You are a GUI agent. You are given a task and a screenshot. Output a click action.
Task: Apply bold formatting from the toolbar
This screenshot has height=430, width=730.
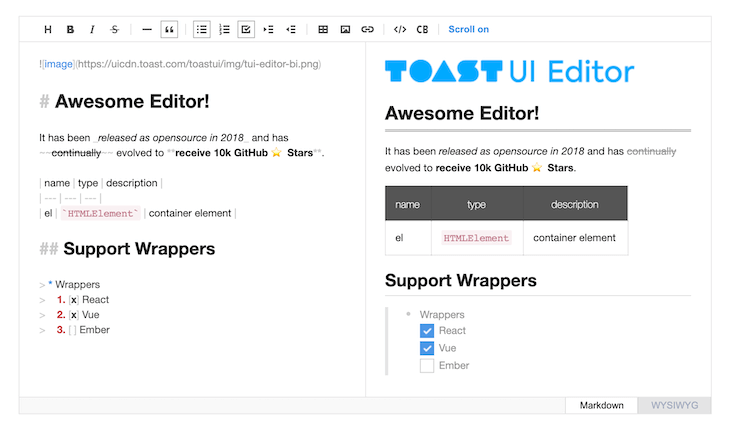[x=70, y=29]
